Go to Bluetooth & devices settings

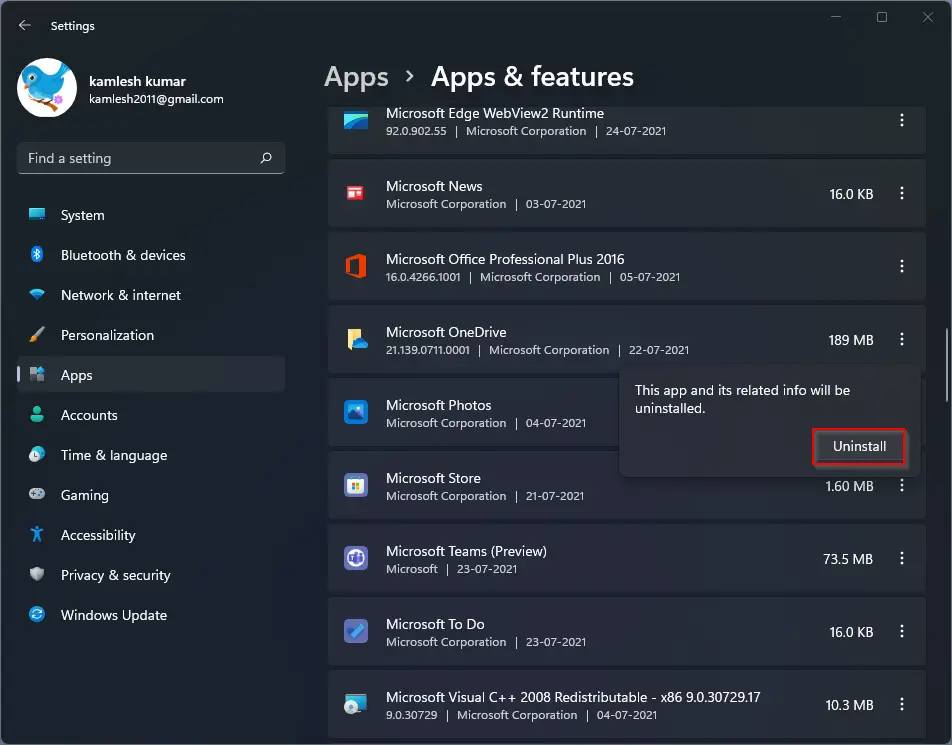click(151, 255)
